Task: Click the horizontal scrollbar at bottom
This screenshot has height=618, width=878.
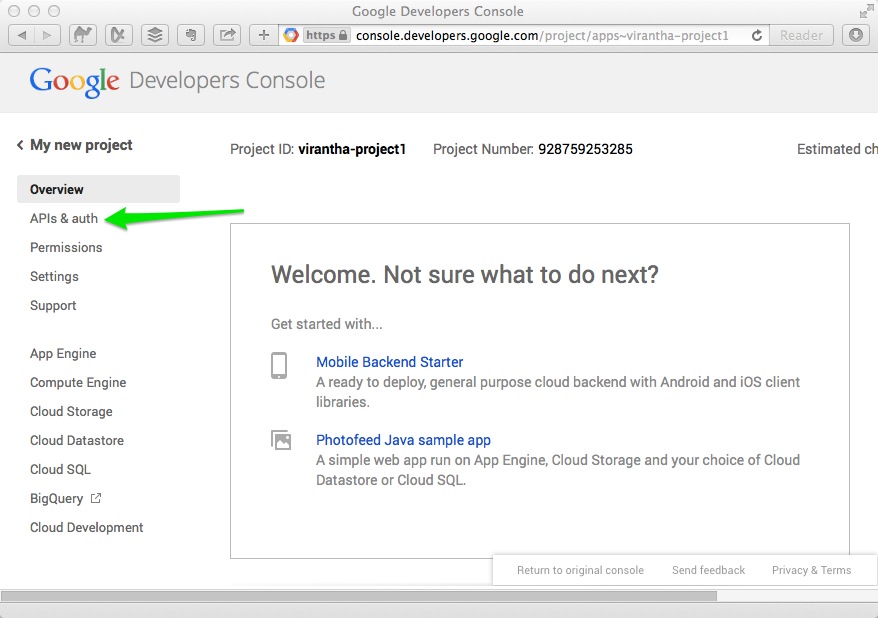Action: (x=360, y=596)
